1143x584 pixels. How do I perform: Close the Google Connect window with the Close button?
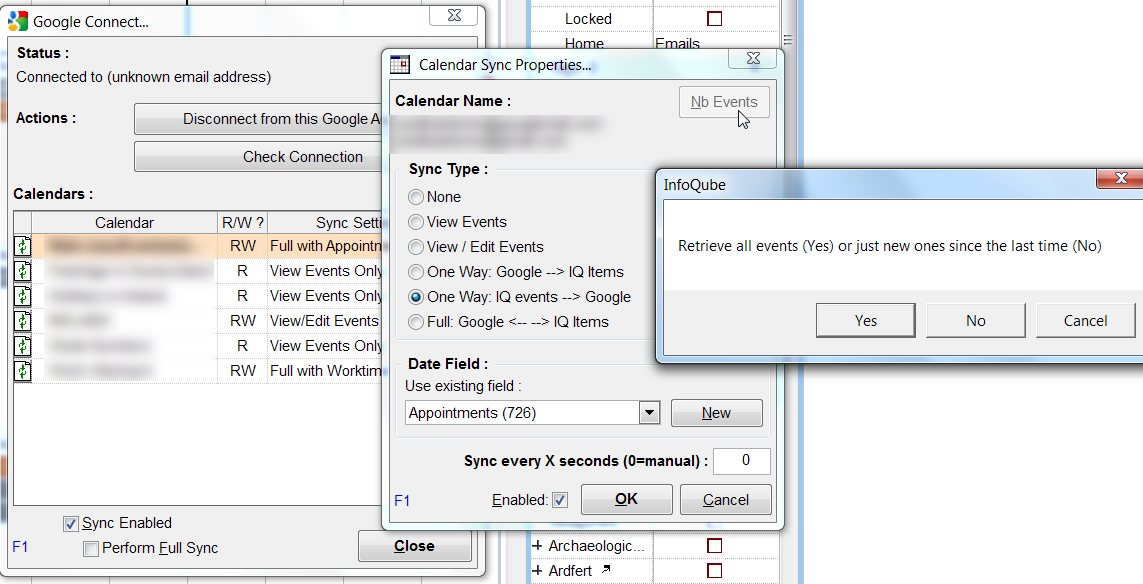(414, 546)
